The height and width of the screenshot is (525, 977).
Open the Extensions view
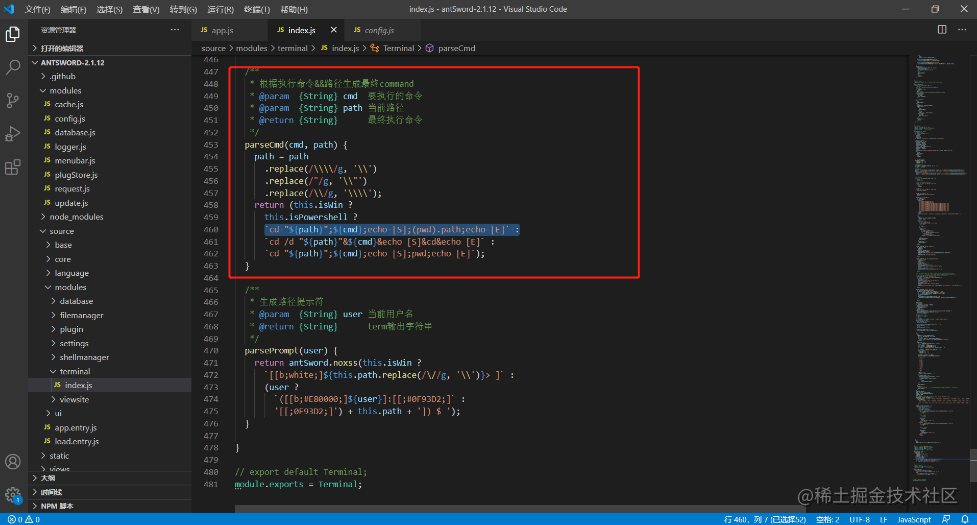click(12, 167)
